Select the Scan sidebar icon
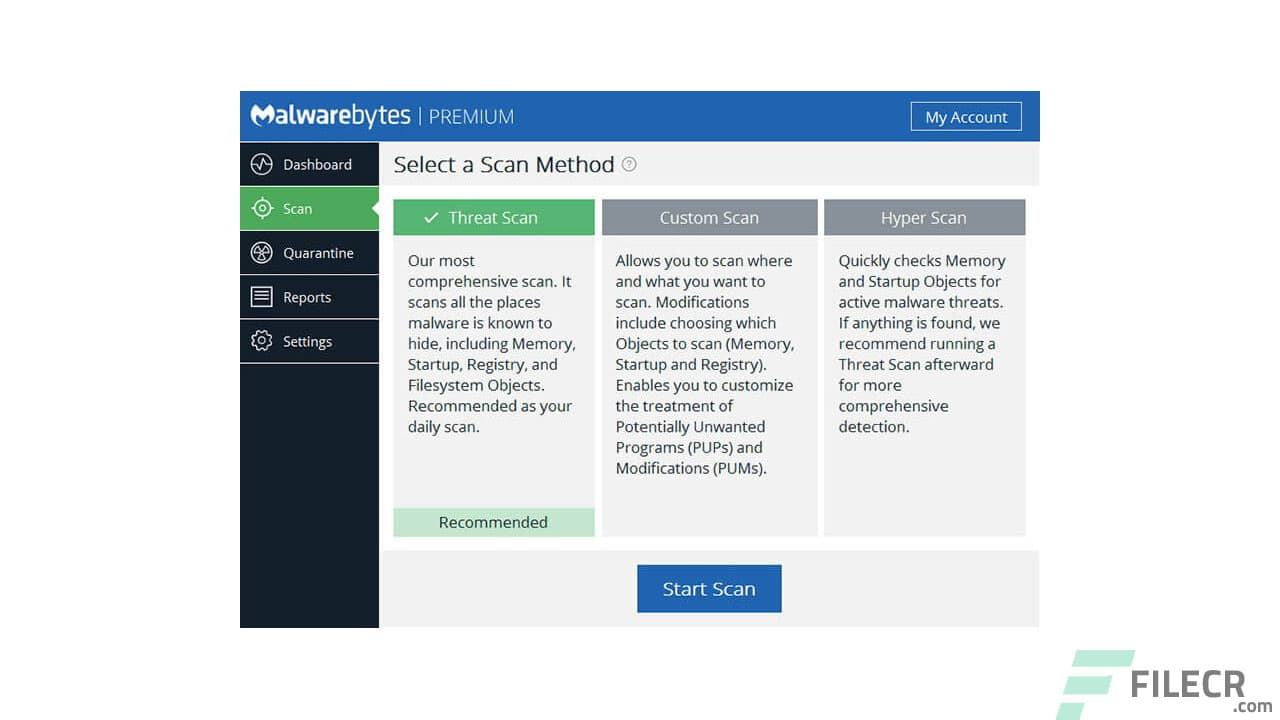 [262, 208]
